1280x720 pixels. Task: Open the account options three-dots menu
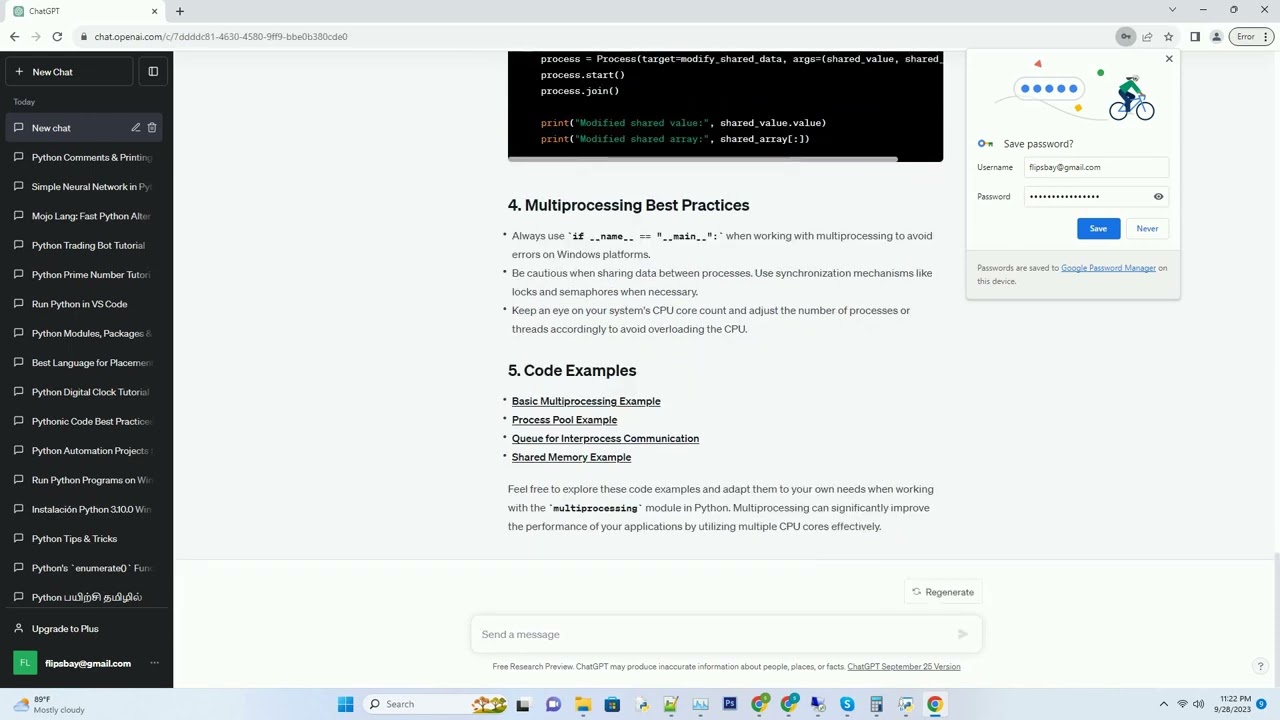[x=154, y=663]
